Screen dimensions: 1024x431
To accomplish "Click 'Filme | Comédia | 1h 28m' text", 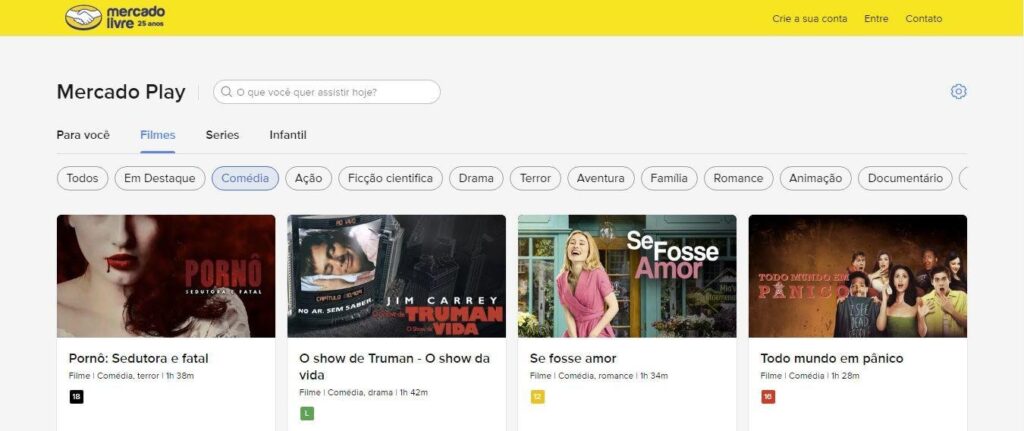I will pos(810,376).
